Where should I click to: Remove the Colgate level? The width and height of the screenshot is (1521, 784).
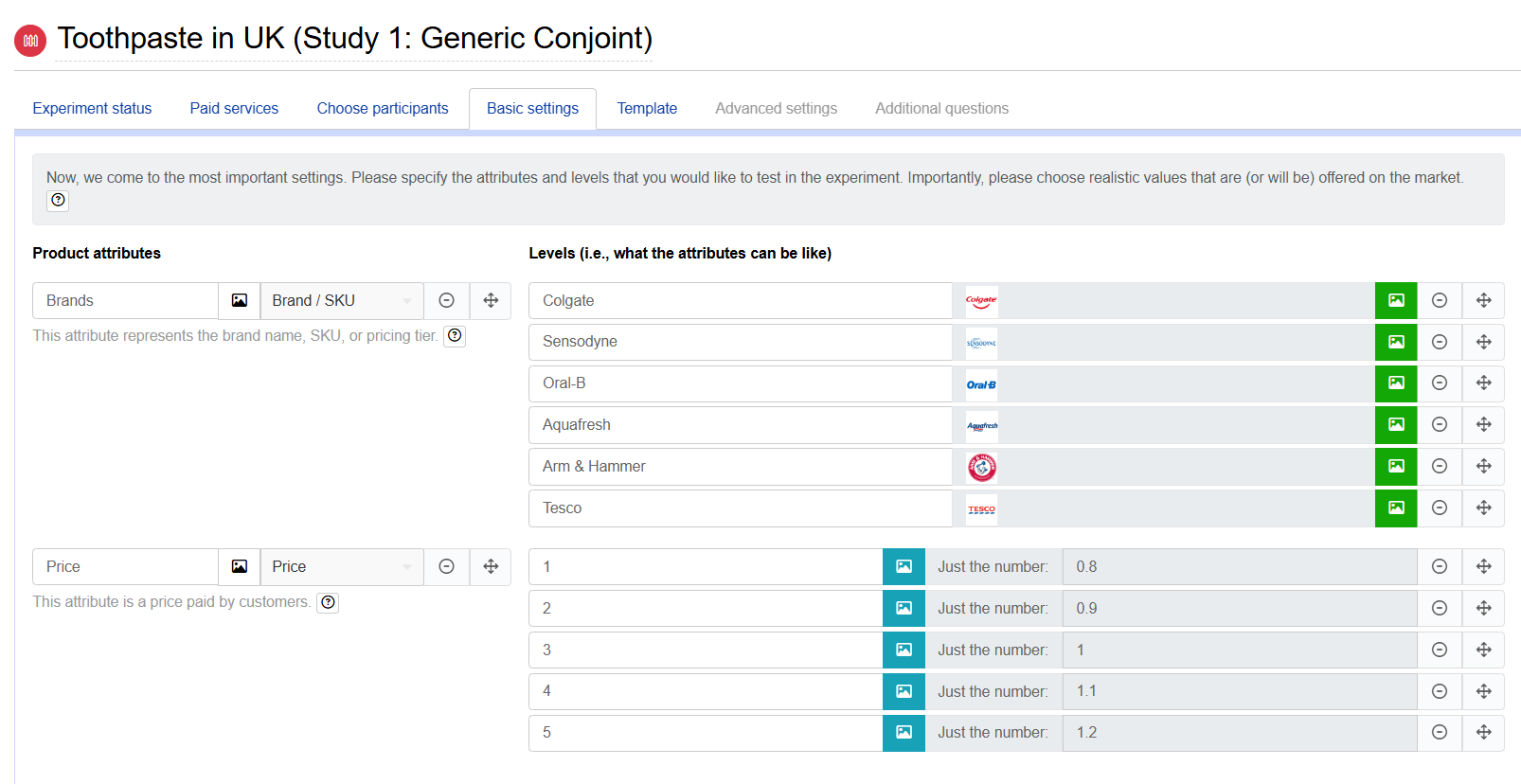[x=1440, y=300]
